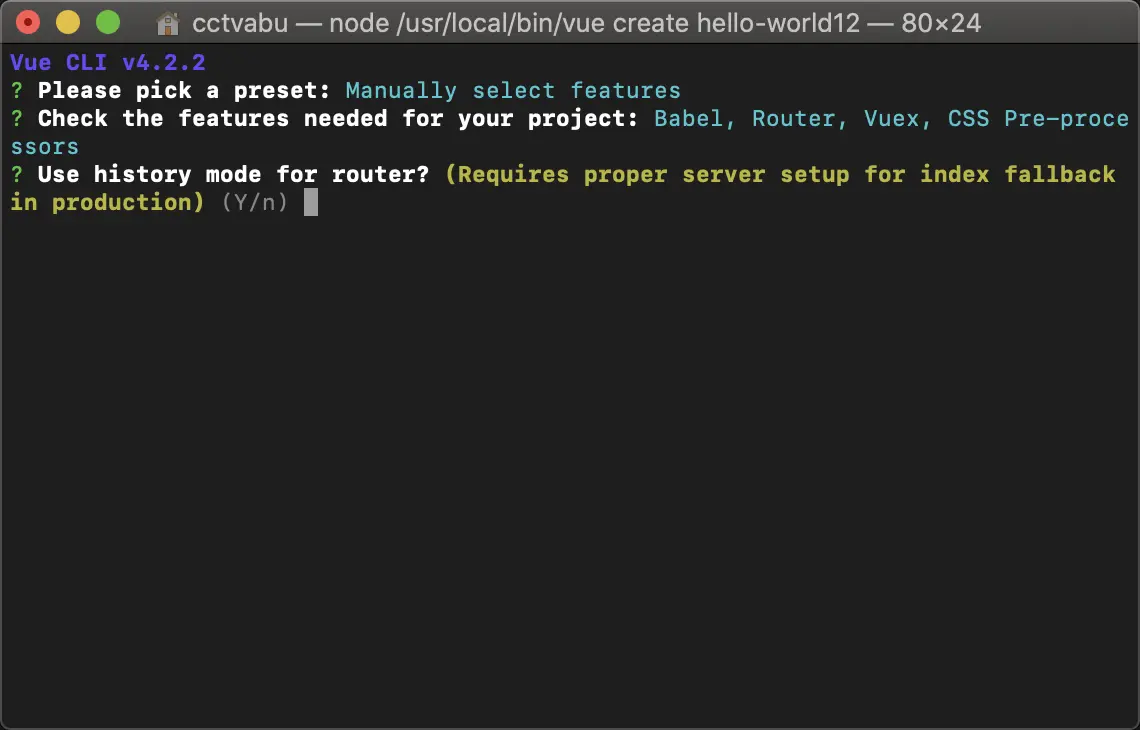1140x730 pixels.
Task: Click the 'Babel,' feature text
Action: [694, 119]
